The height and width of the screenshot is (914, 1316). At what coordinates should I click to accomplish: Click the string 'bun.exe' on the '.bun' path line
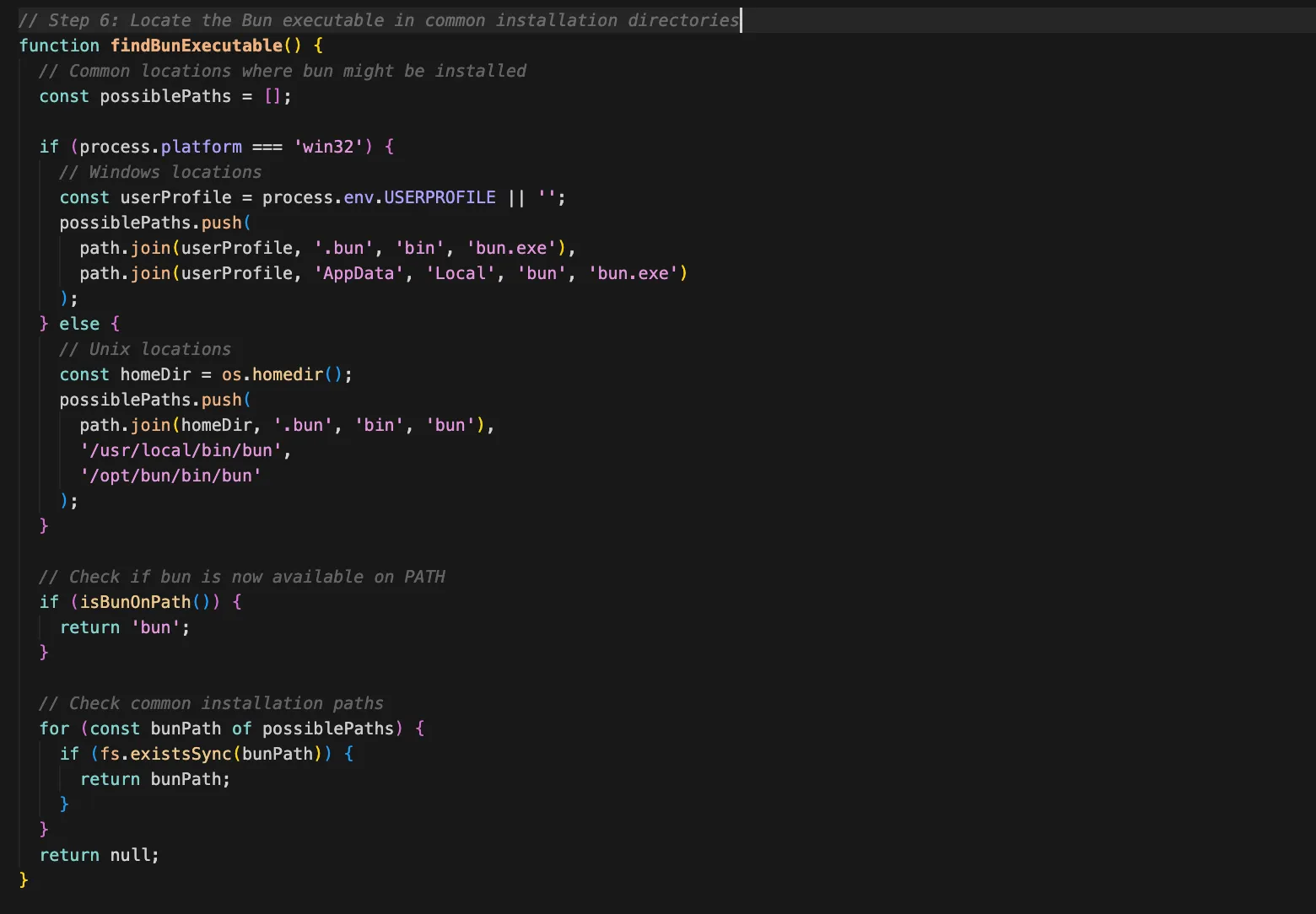tap(511, 248)
